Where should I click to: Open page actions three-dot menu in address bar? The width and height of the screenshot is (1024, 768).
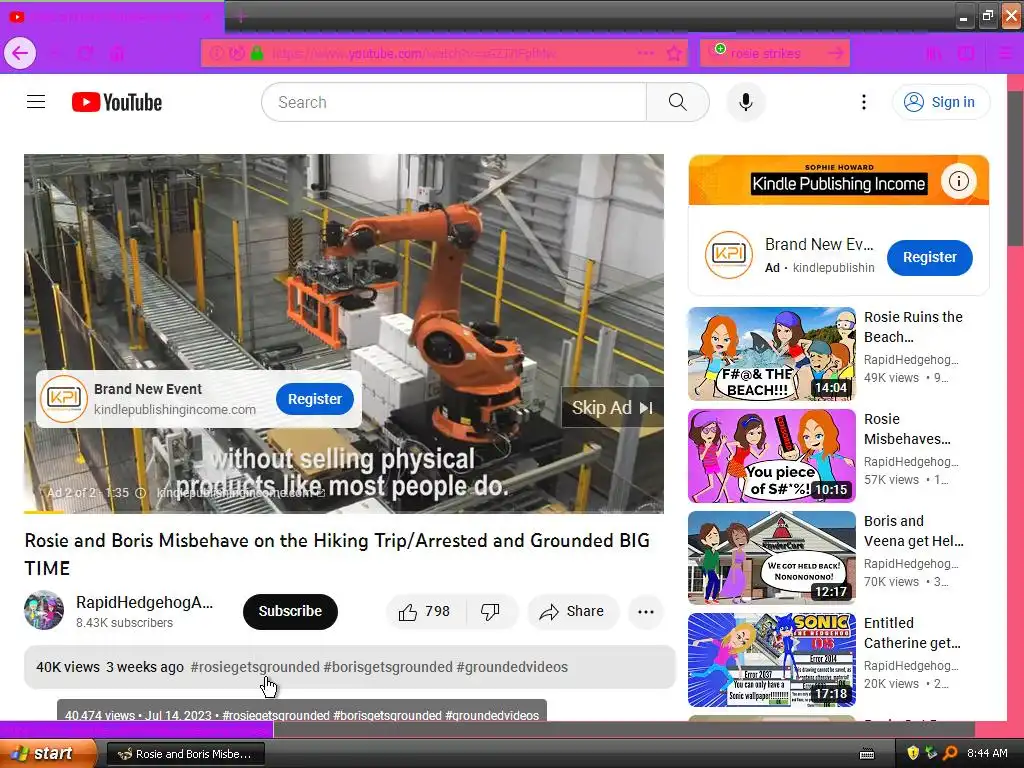[645, 53]
